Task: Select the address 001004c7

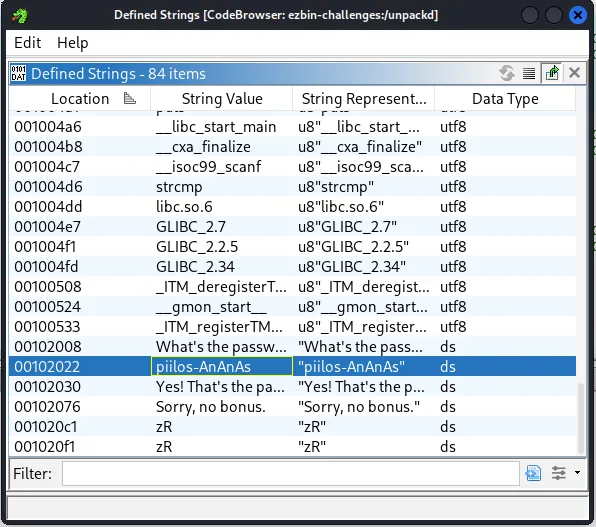Action: 47,167
